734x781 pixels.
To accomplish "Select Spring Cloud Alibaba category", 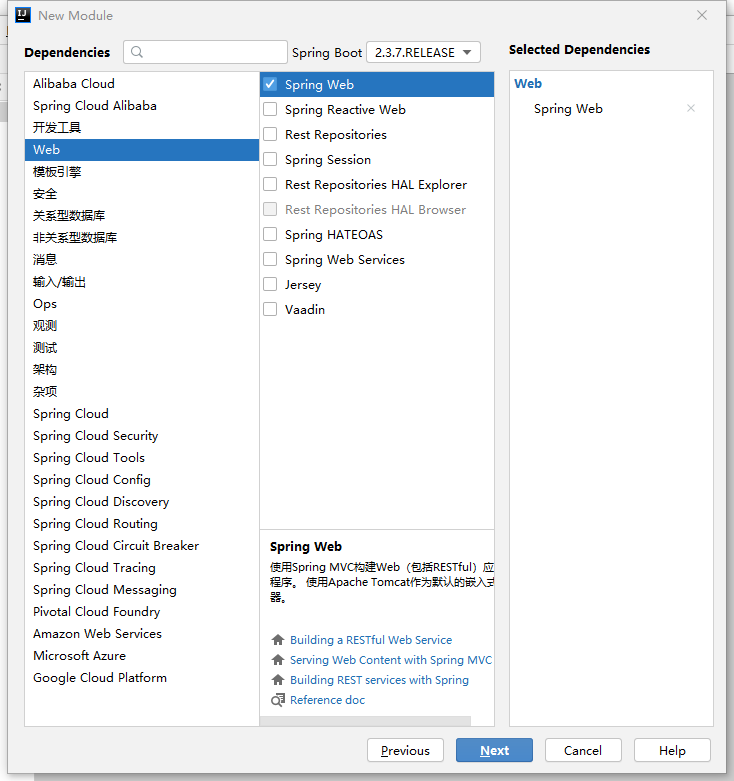I will 142,106.
